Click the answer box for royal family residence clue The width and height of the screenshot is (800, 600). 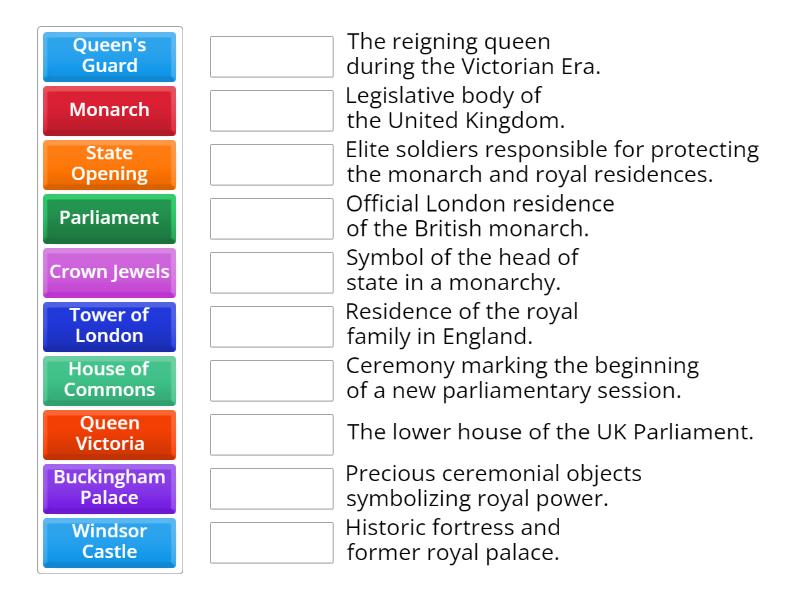pos(271,326)
